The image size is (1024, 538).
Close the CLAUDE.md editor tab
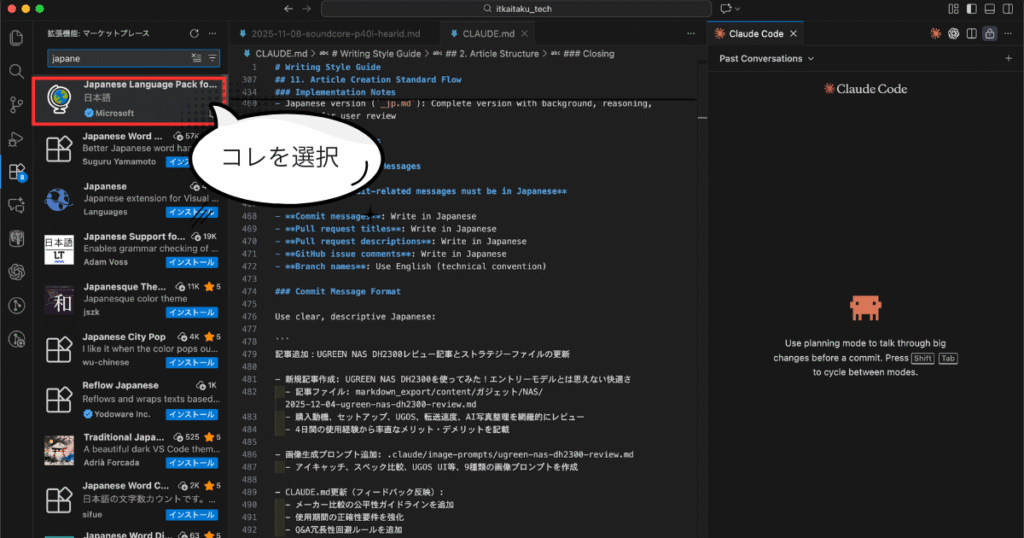(x=524, y=33)
